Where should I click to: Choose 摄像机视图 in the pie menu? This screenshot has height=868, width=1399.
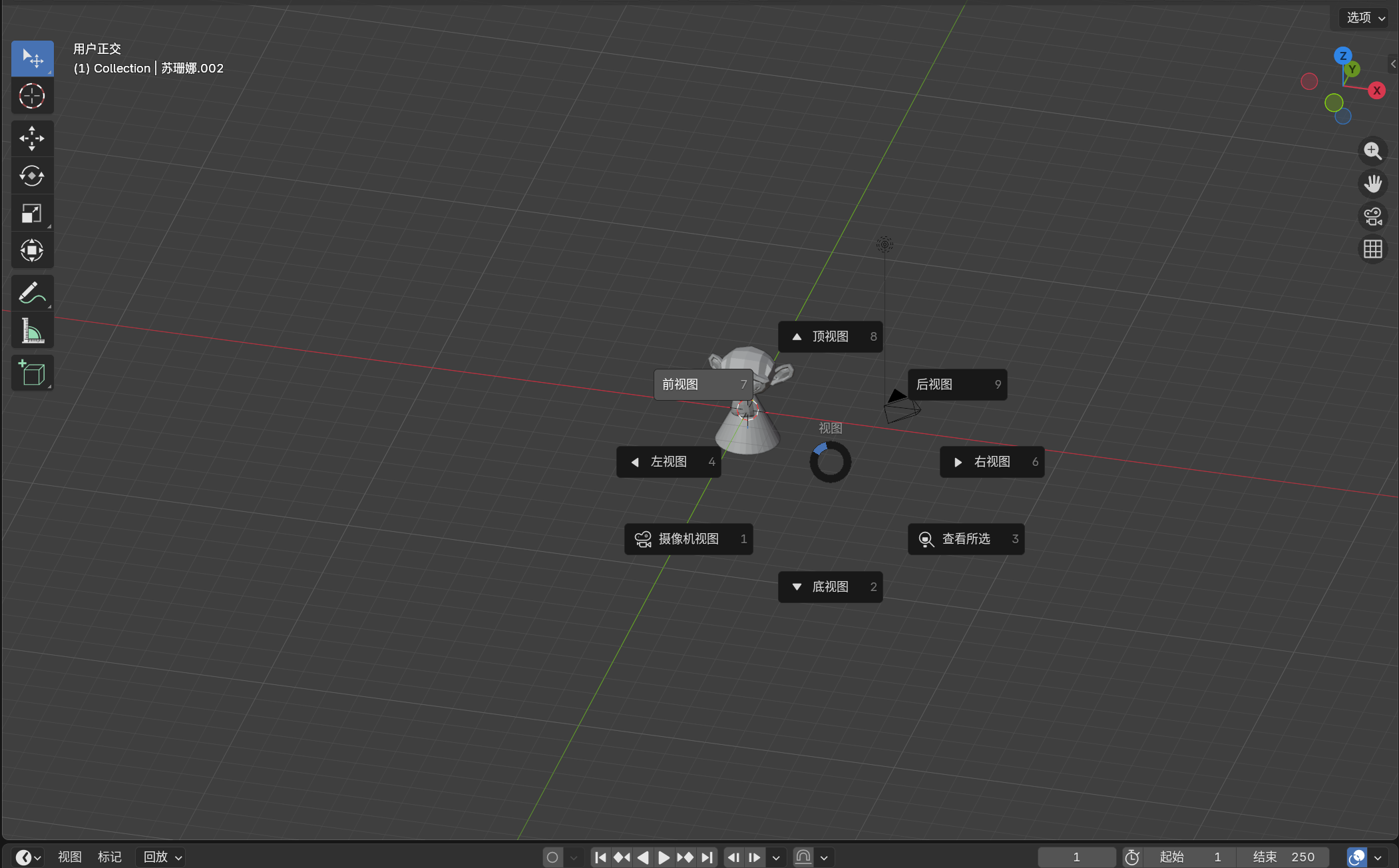tap(688, 539)
